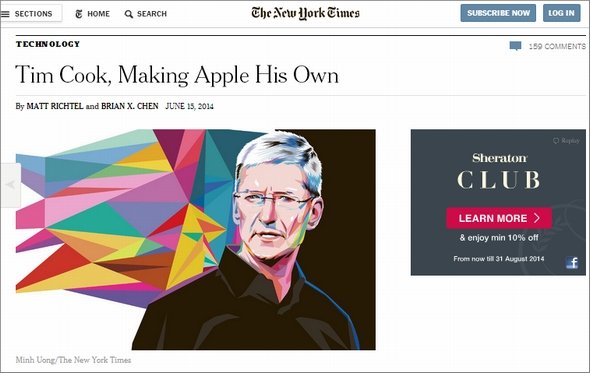
Task: Open the Sections hamburger menu icon
Action: tap(5, 14)
